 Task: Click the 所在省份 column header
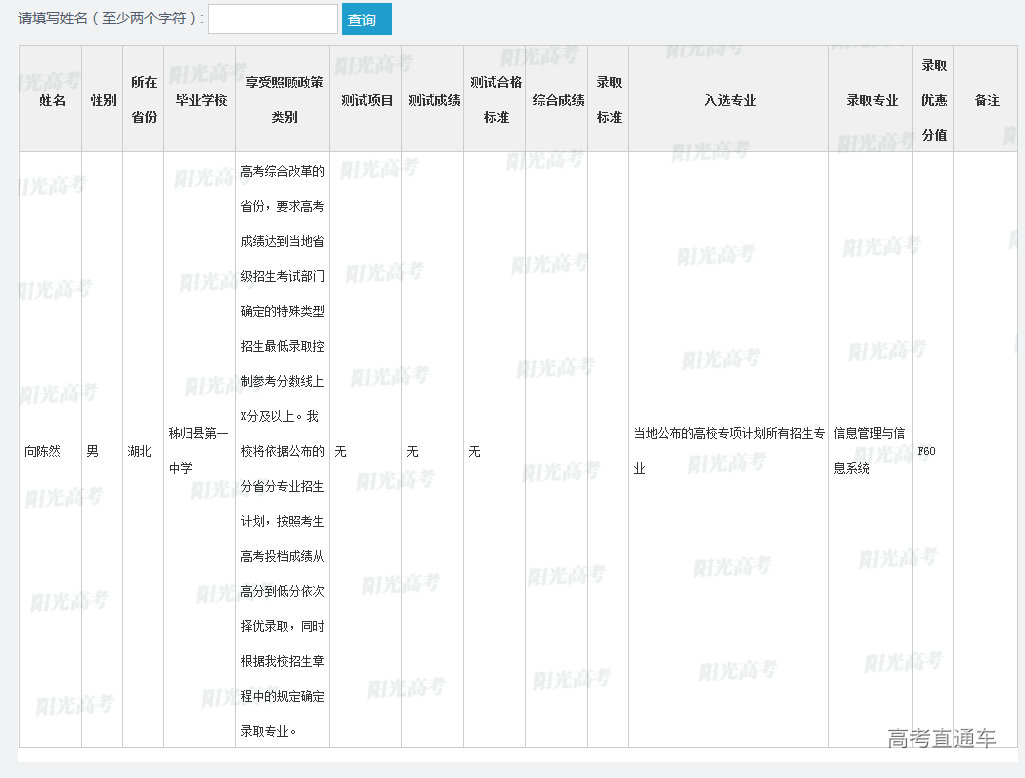tap(144, 100)
